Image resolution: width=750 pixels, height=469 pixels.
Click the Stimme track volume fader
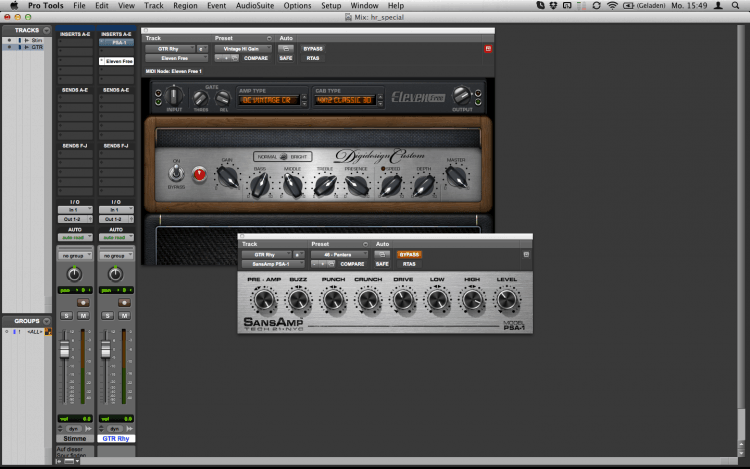(65, 350)
